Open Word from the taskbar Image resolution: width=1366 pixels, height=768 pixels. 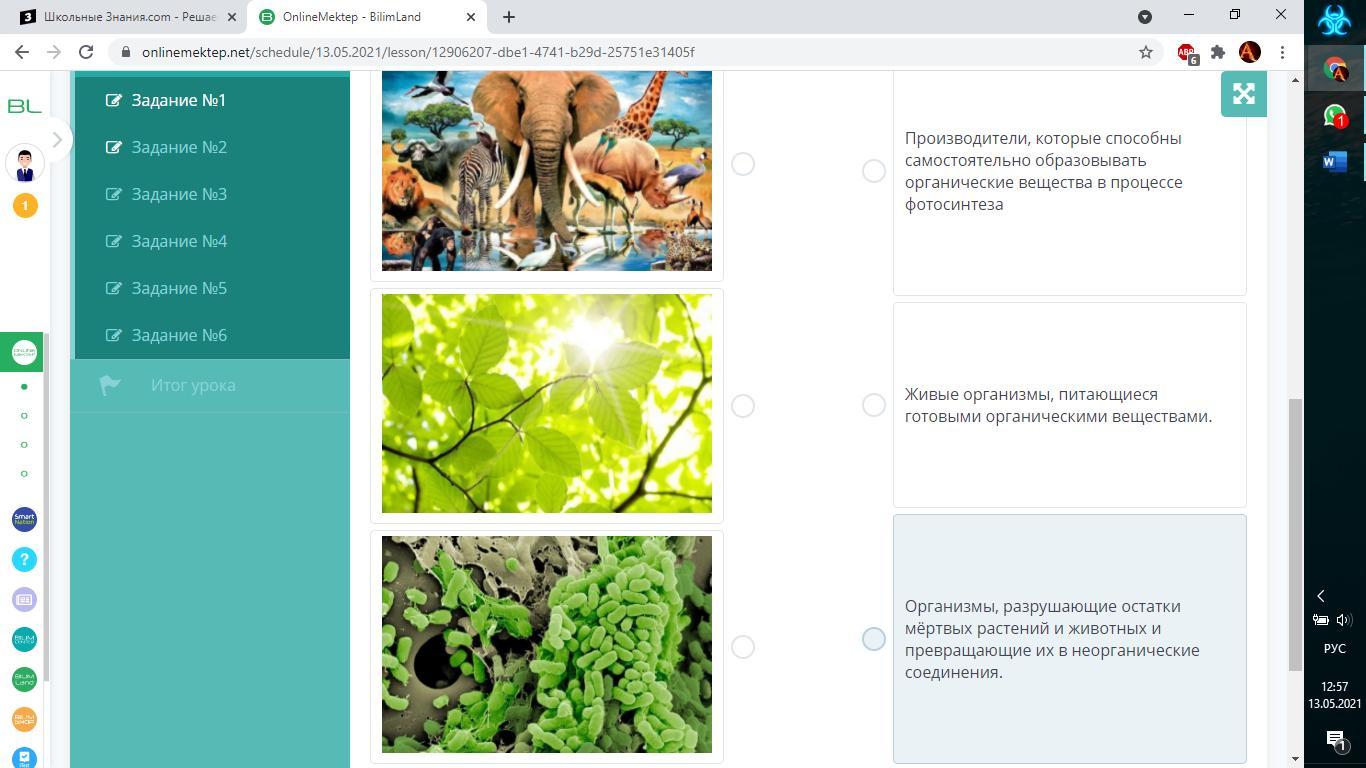click(1335, 162)
